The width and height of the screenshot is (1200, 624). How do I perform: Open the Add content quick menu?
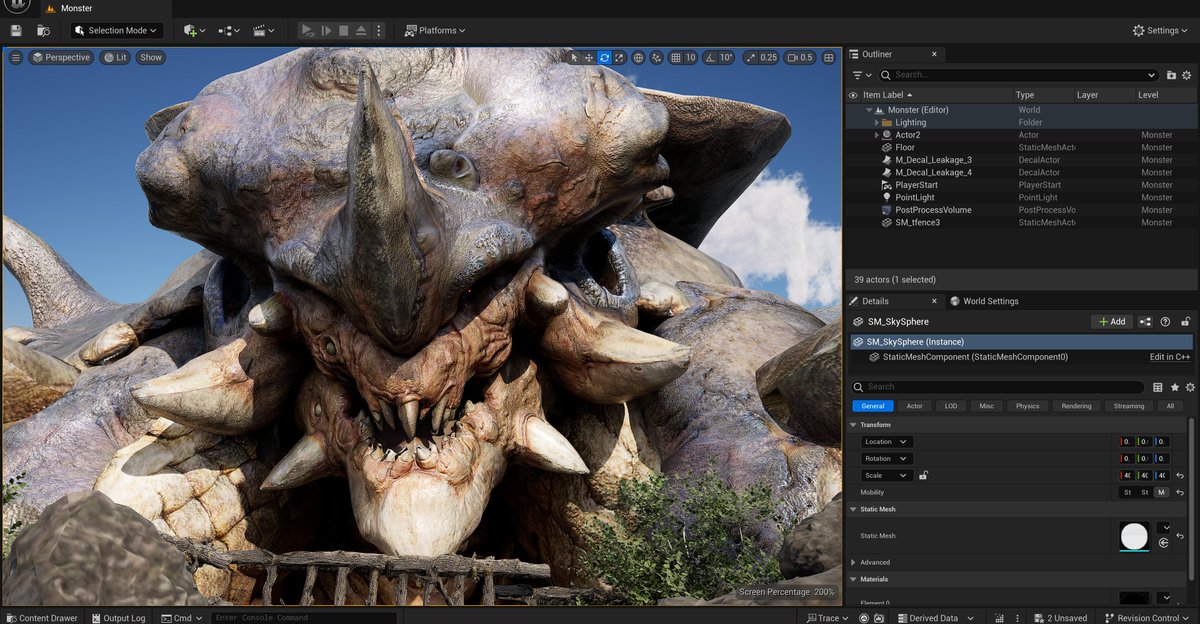(x=194, y=31)
